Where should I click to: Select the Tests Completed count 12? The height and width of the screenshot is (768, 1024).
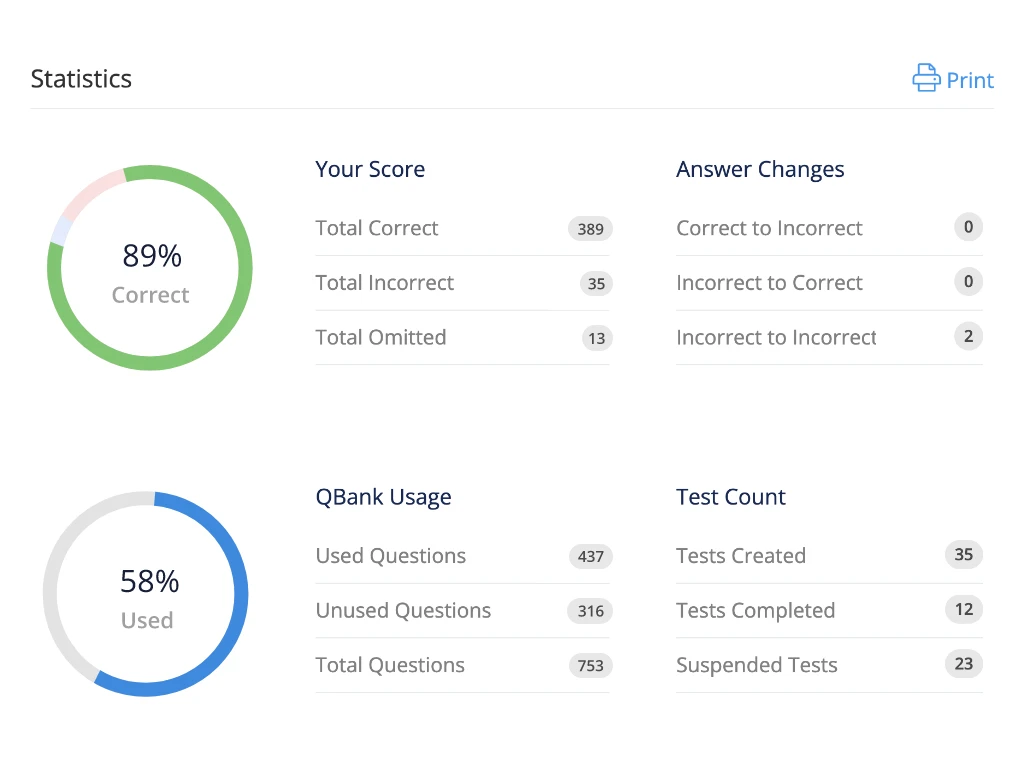pos(964,609)
